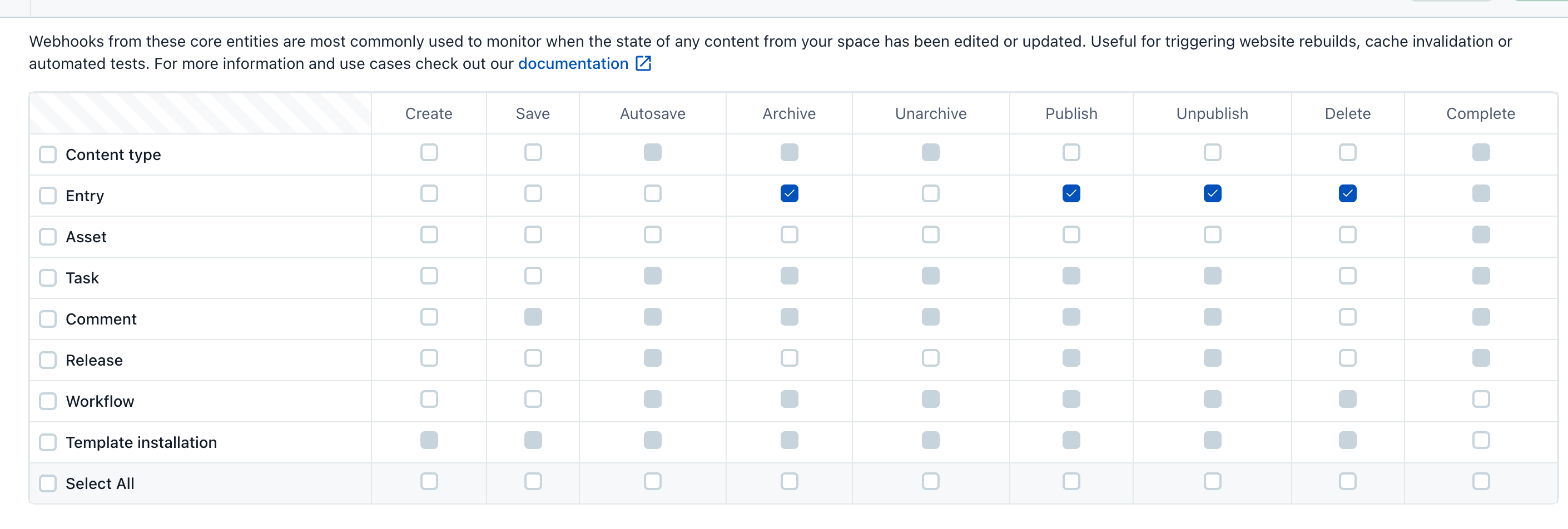The height and width of the screenshot is (529, 1568).
Task: Uncheck Delete for the Entry row
Action: [1348, 193]
